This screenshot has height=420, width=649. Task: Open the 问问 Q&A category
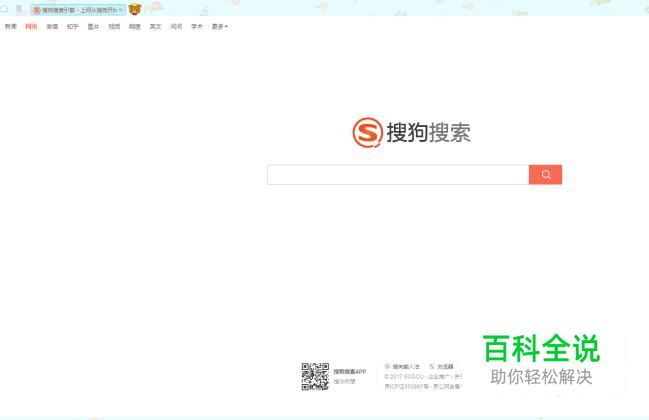click(x=176, y=26)
